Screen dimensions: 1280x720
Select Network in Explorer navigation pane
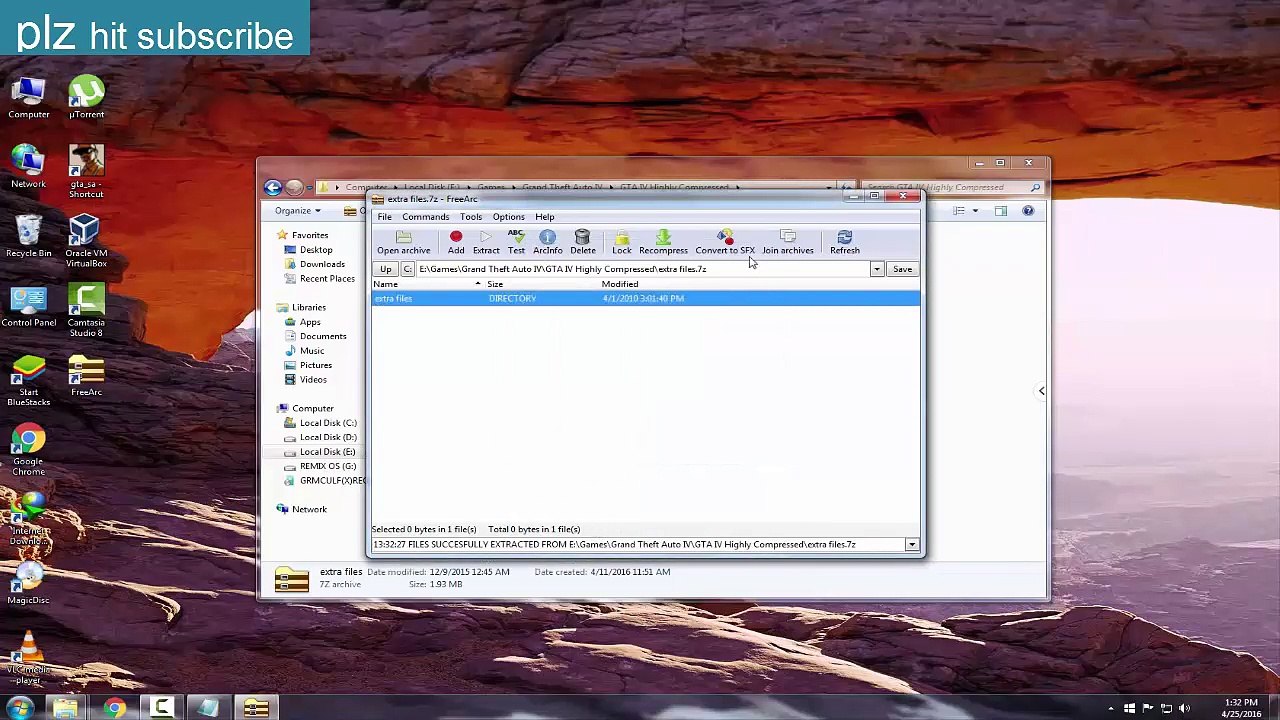click(309, 509)
